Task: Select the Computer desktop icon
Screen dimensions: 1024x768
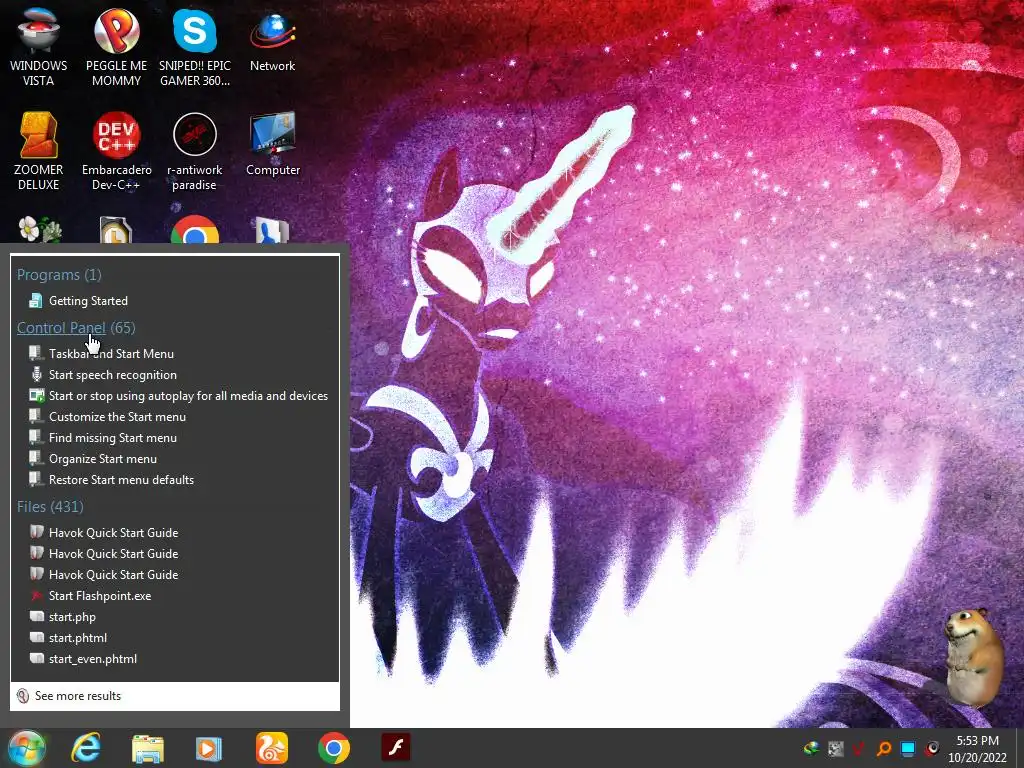Action: (x=272, y=144)
